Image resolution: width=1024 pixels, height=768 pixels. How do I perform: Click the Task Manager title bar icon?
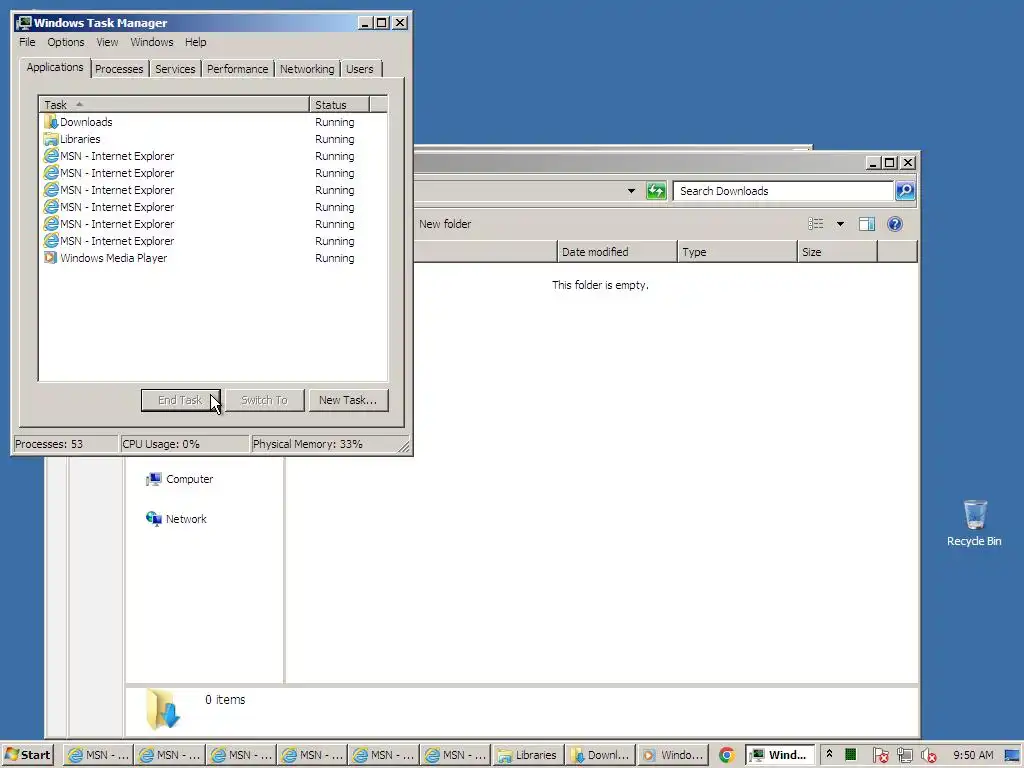24,23
